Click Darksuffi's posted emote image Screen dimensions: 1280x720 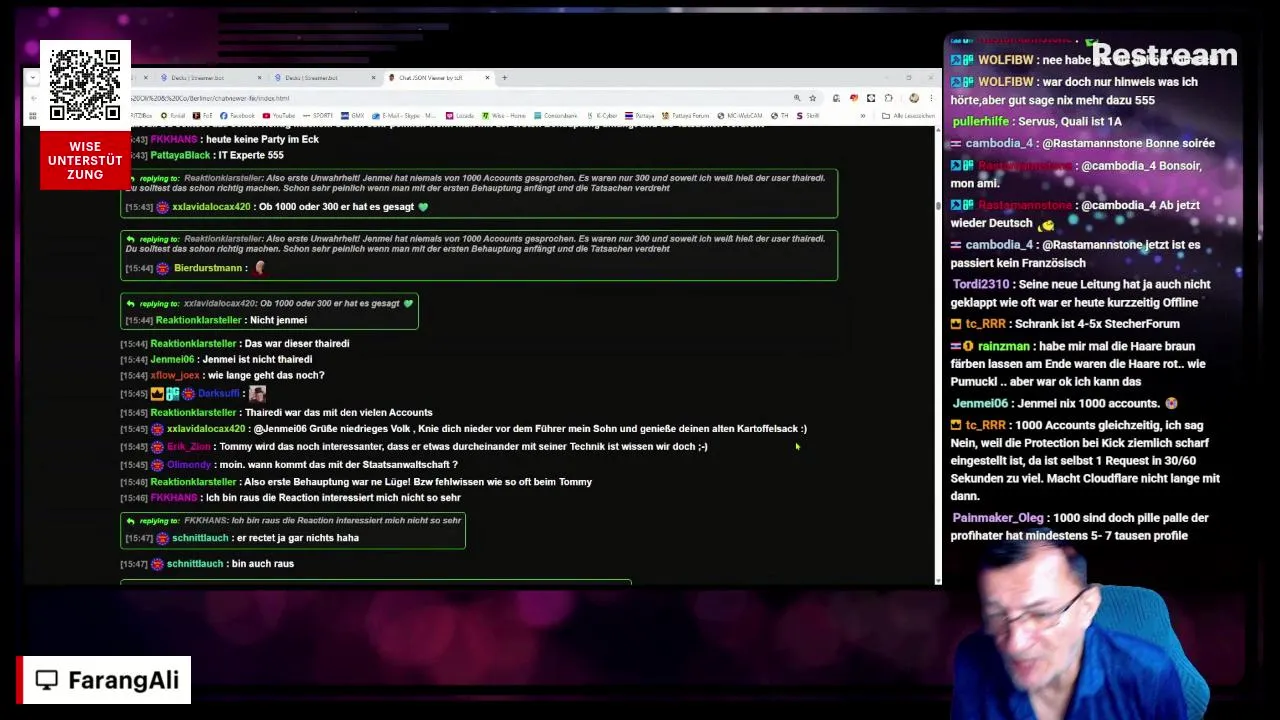pos(258,394)
